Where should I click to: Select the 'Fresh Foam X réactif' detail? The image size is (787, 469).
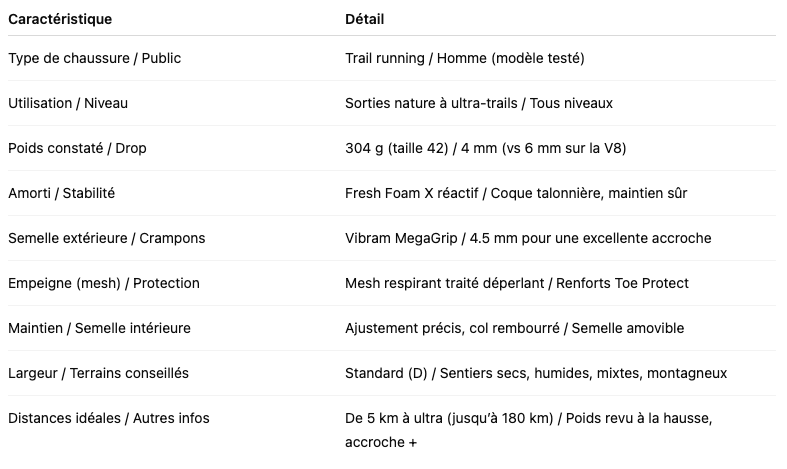tap(412, 193)
